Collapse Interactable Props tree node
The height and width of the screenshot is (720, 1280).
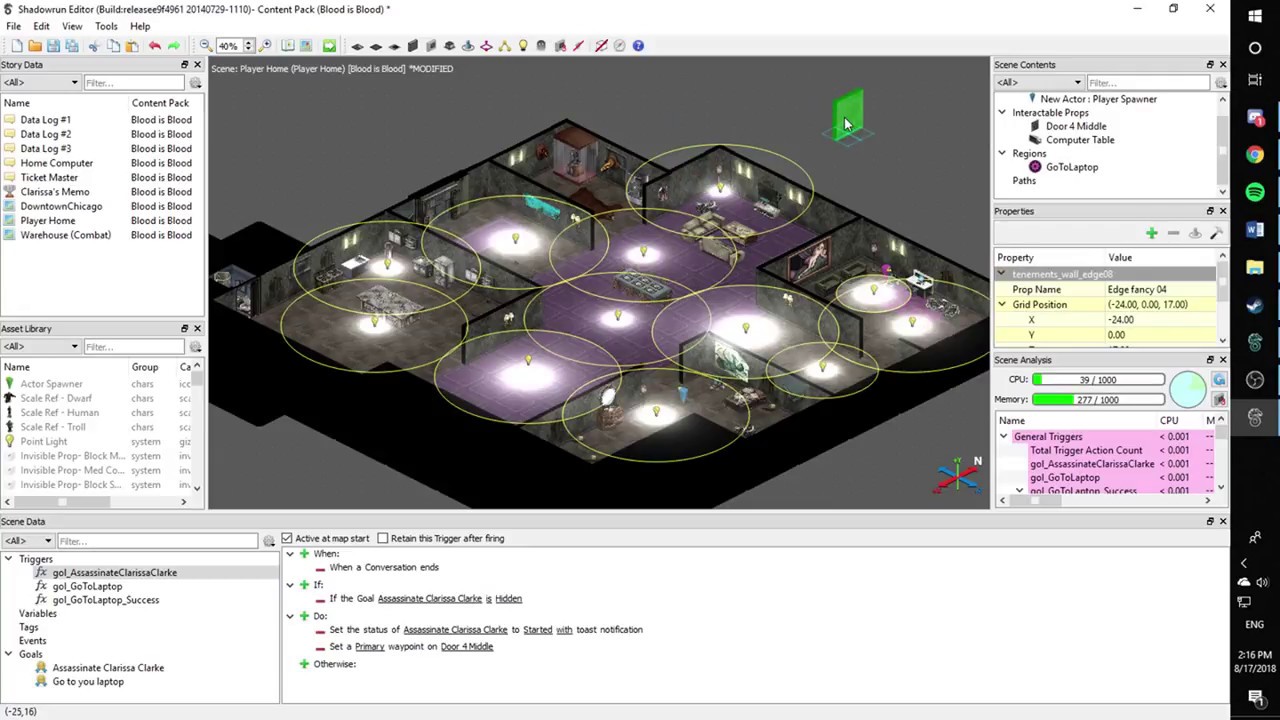(x=1002, y=113)
